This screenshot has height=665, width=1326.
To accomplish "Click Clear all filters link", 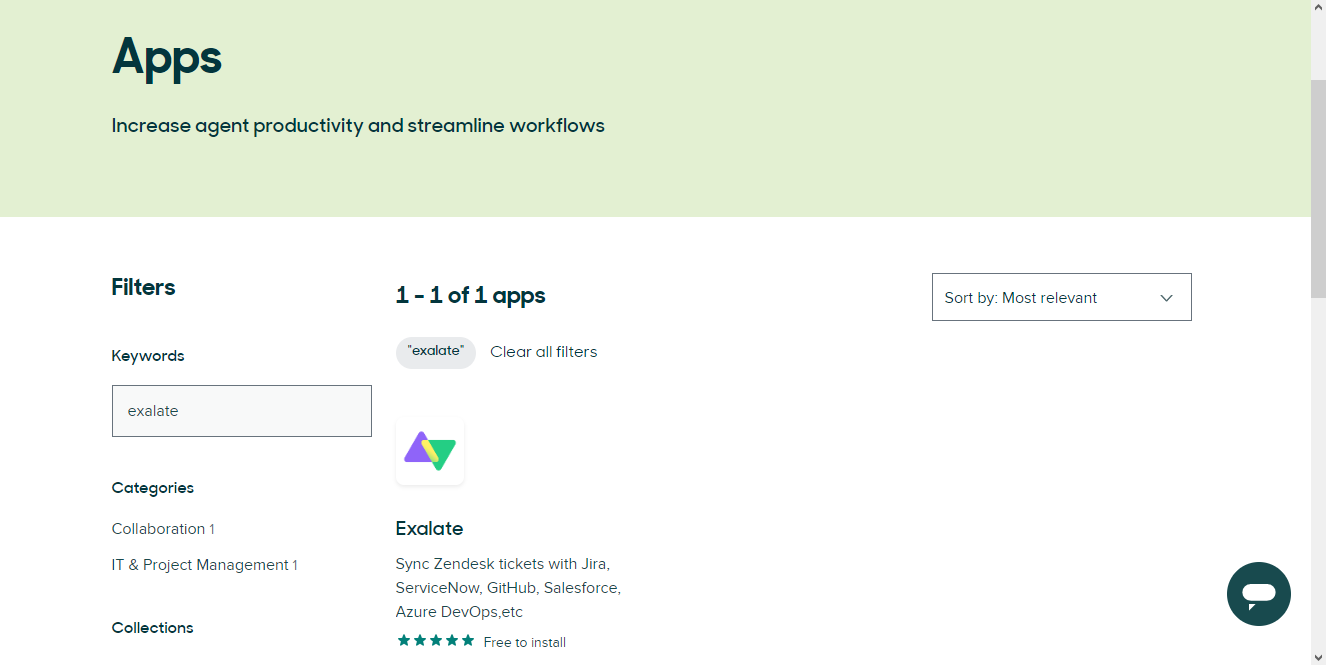I will tap(544, 352).
